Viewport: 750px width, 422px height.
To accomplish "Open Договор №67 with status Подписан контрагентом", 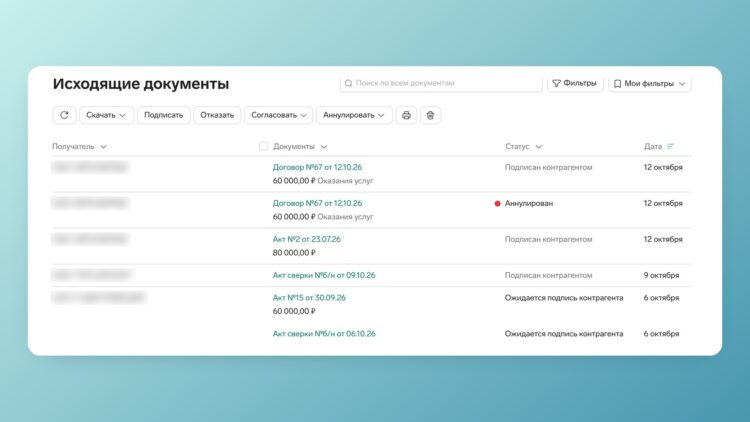I will (x=317, y=167).
